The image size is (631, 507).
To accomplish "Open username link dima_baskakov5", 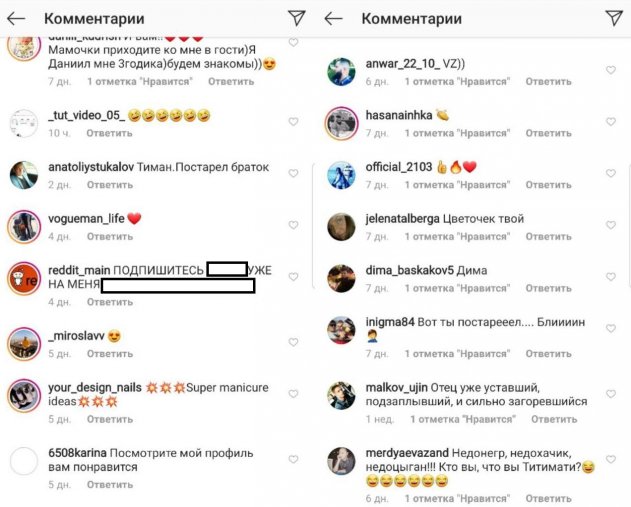I will [x=410, y=270].
